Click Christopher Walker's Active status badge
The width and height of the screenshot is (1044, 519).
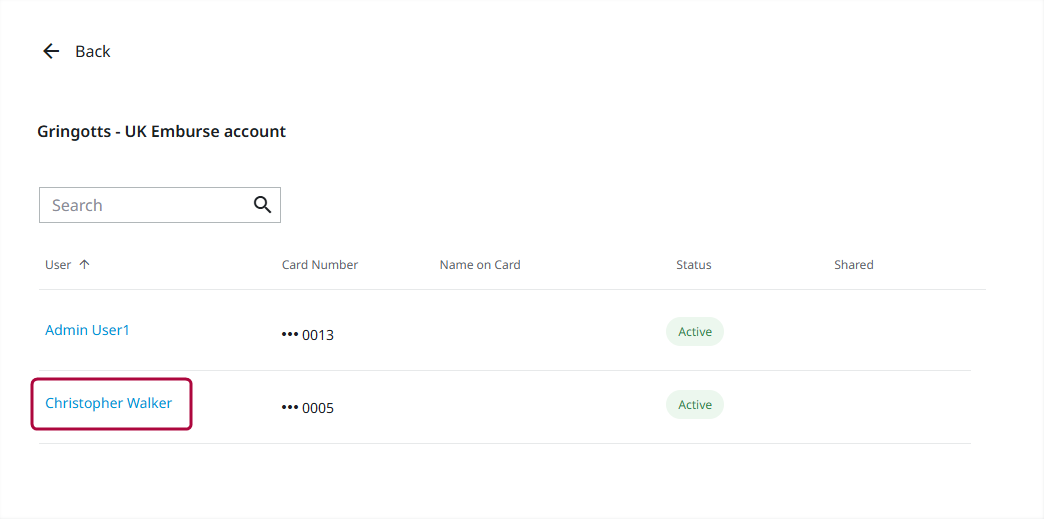[x=695, y=405]
